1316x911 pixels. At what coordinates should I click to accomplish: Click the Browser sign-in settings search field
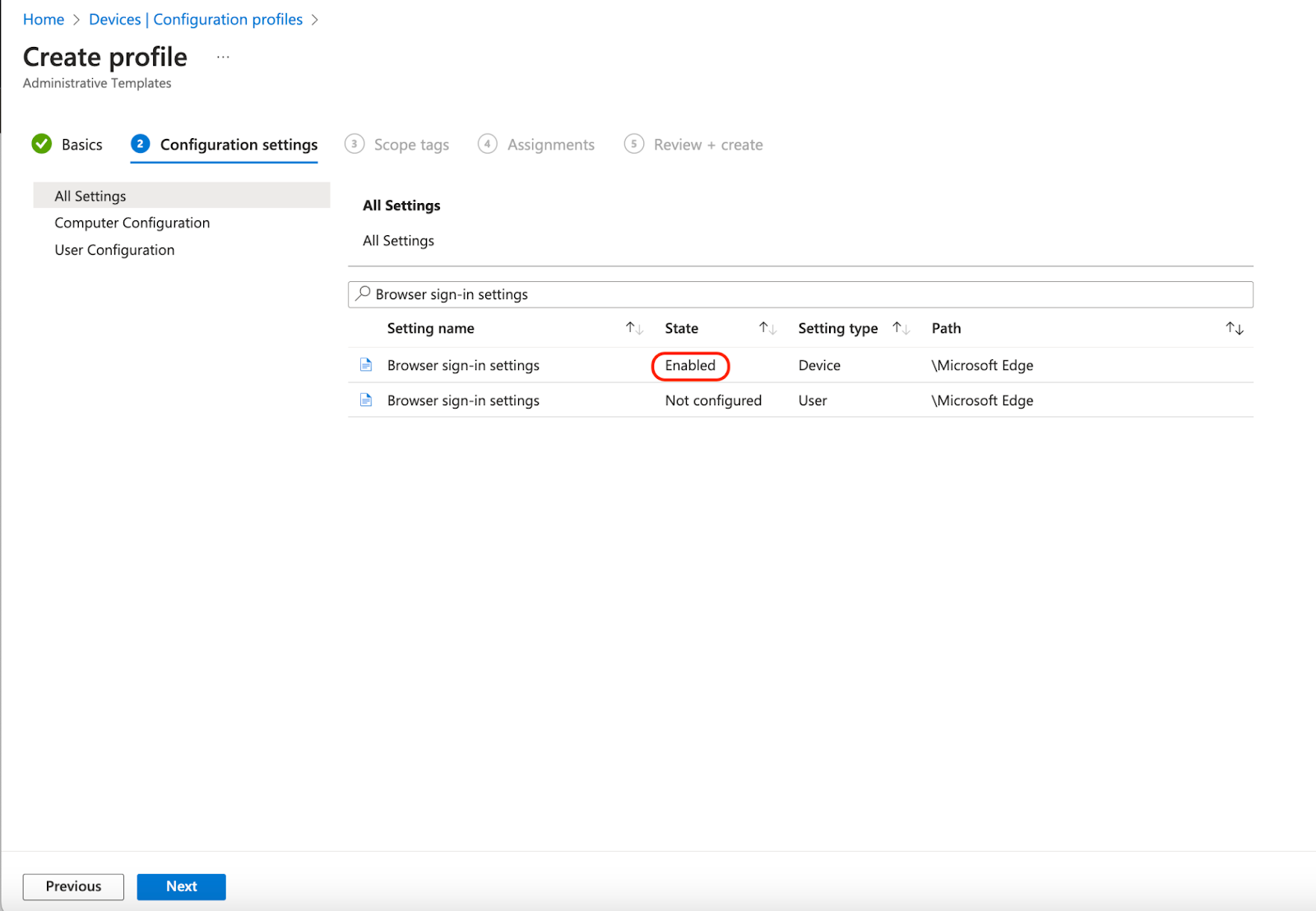[576, 294]
